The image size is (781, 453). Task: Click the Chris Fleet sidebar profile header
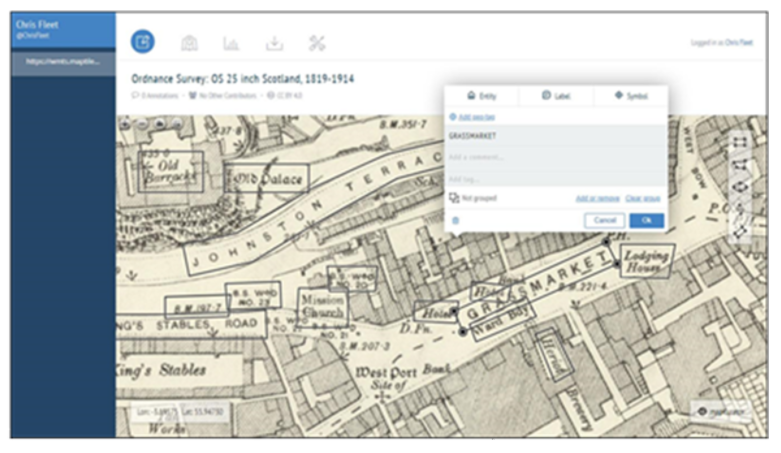click(x=63, y=30)
